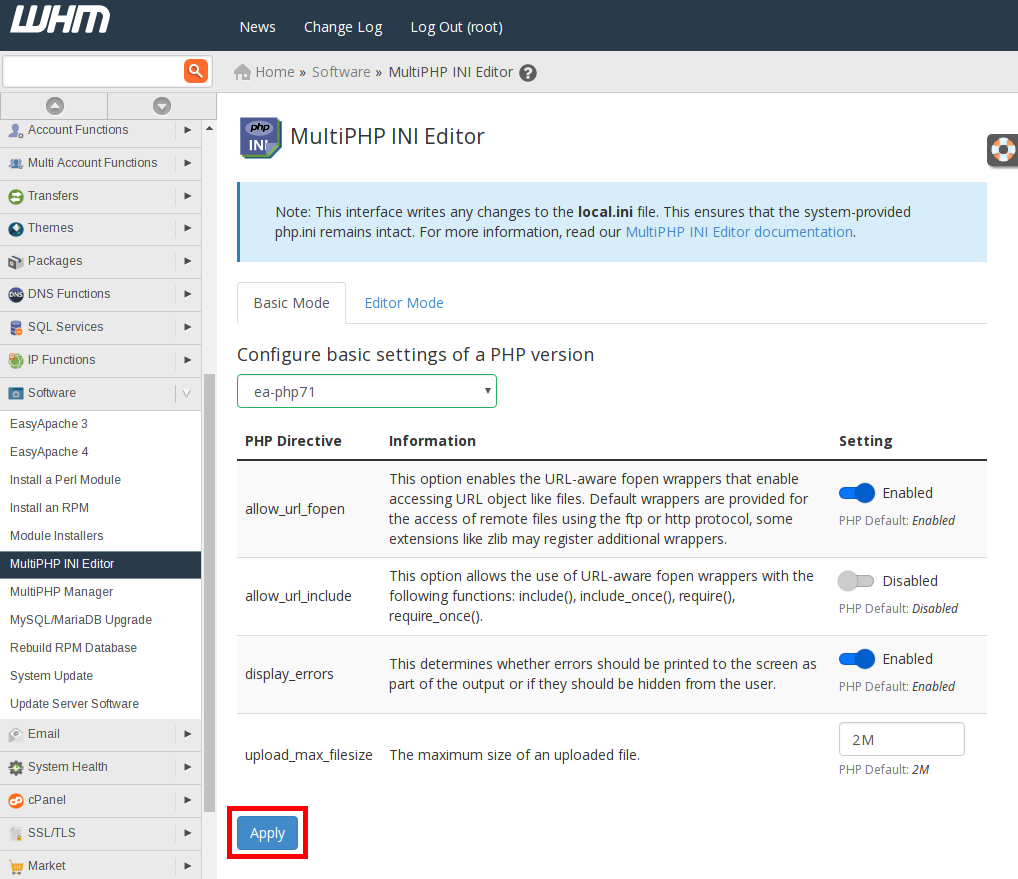Open Rebuild RPM Database link
1018x879 pixels.
[73, 648]
